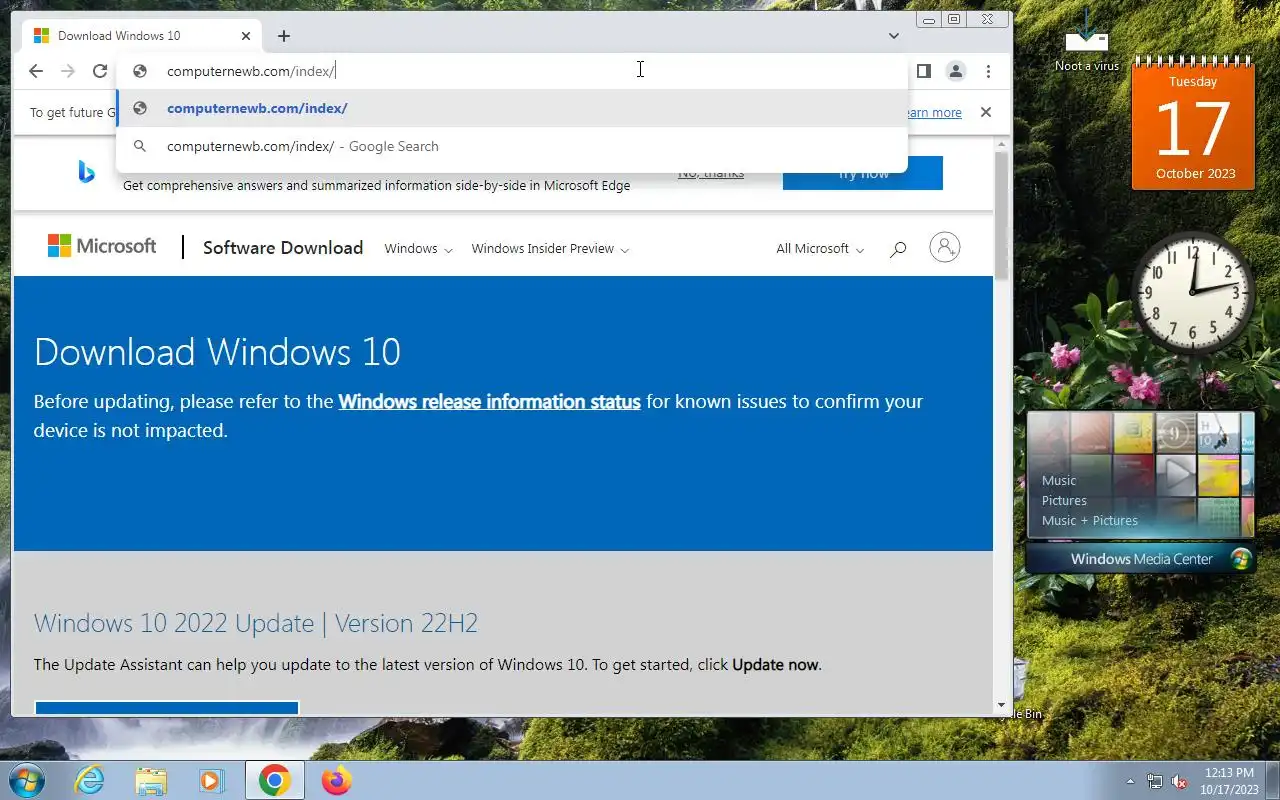
Task: Launch Internet Explorer from the taskbar
Action: (x=90, y=780)
